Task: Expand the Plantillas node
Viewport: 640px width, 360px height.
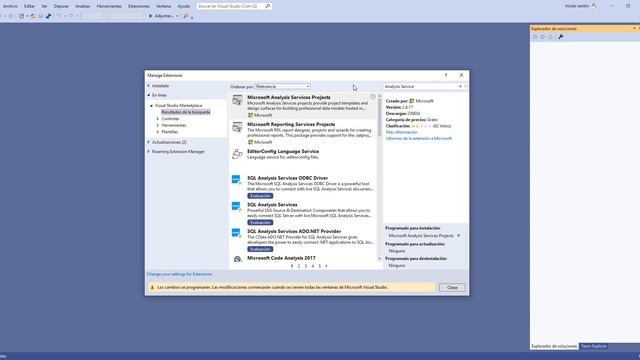Action: (158, 132)
